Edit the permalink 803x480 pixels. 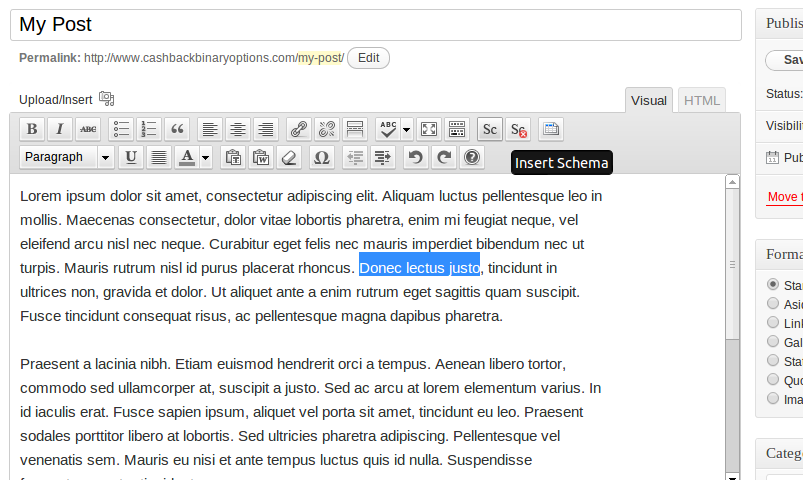368,58
